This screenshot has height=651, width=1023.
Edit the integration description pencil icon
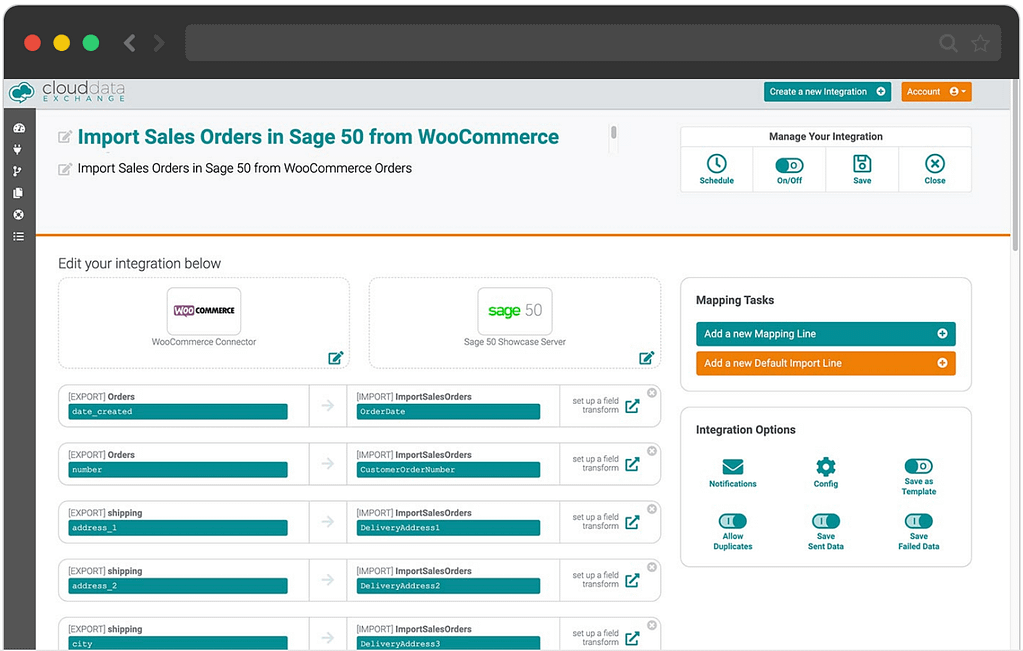click(x=65, y=170)
